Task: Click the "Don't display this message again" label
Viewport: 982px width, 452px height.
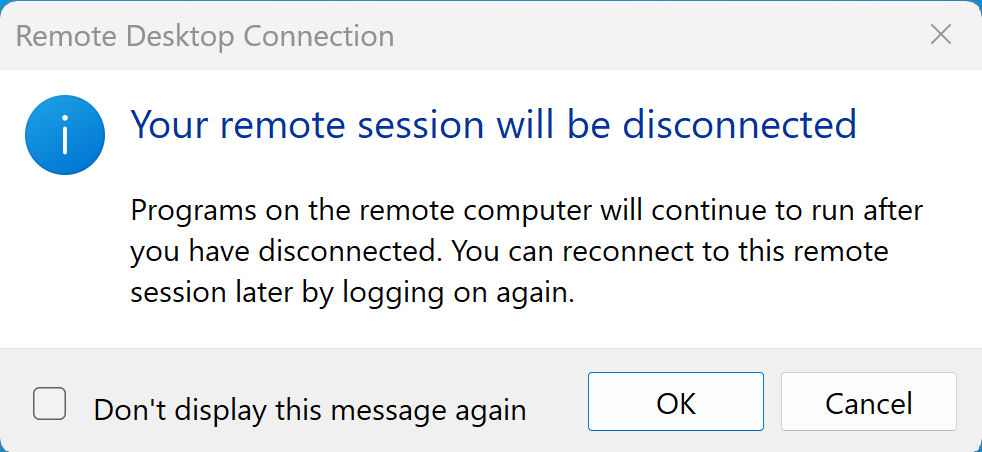Action: [x=310, y=409]
